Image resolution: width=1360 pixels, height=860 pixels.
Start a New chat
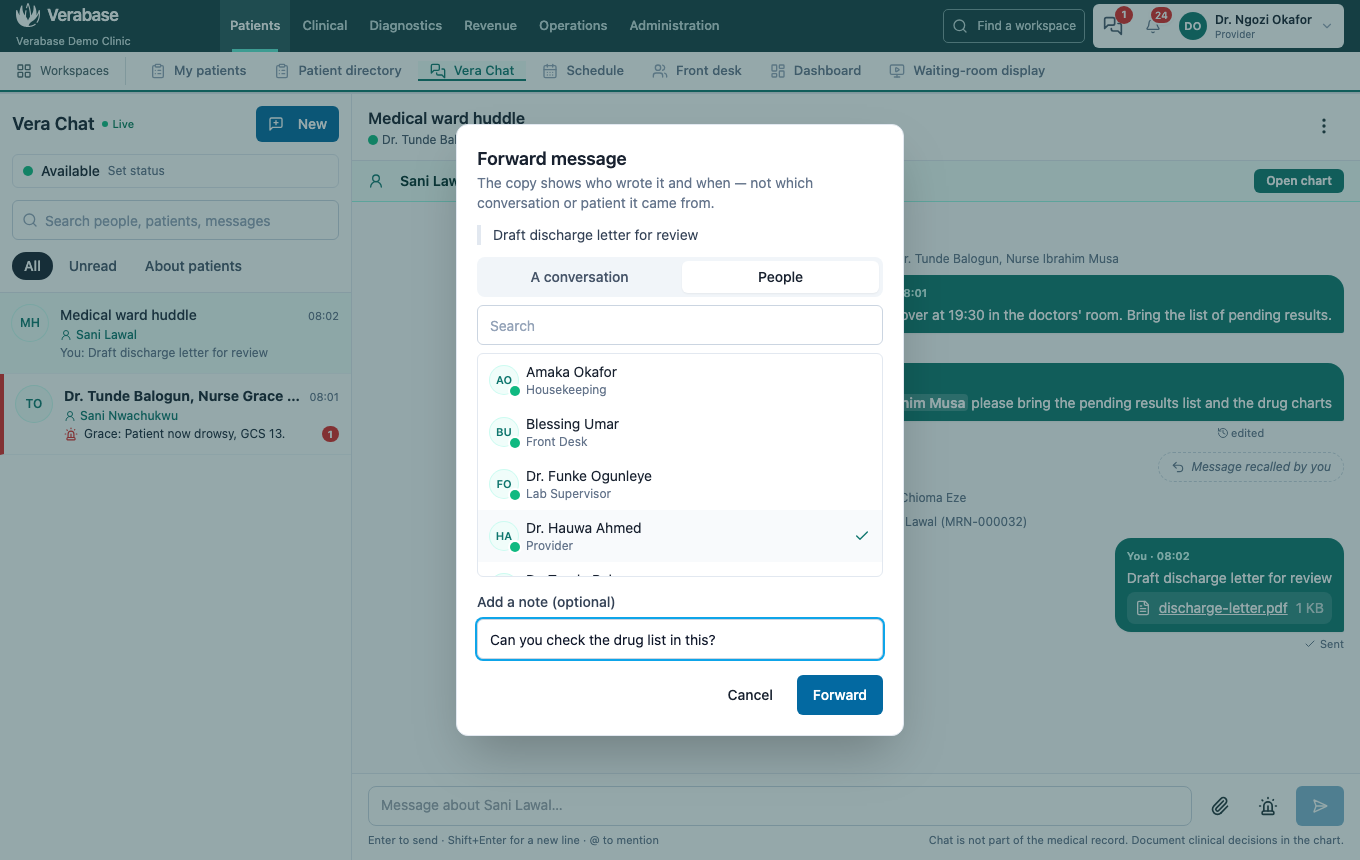pos(297,124)
